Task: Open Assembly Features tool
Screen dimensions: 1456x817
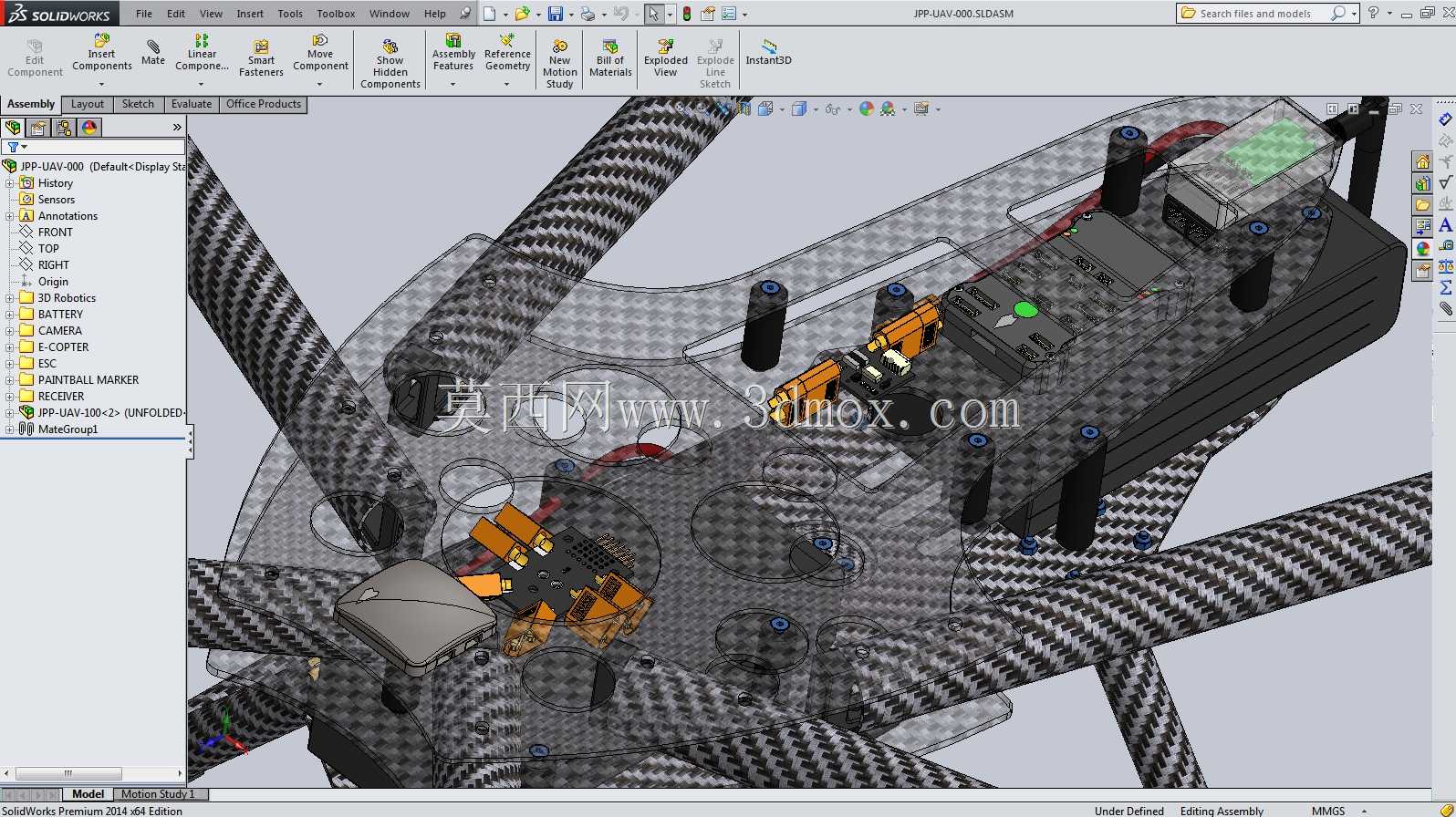Action: click(x=453, y=53)
